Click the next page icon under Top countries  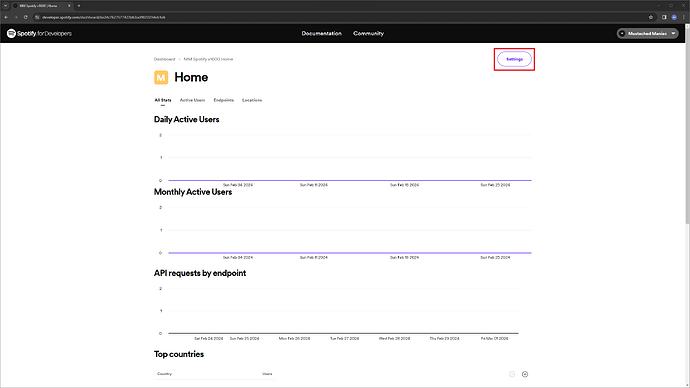click(525, 374)
